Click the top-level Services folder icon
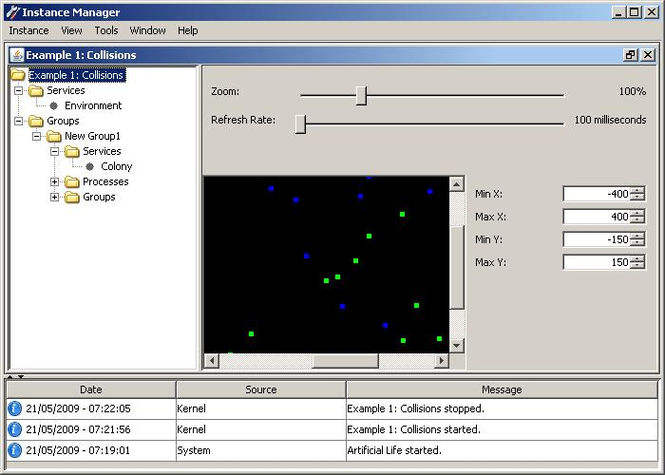The image size is (665, 475). click(x=36, y=90)
